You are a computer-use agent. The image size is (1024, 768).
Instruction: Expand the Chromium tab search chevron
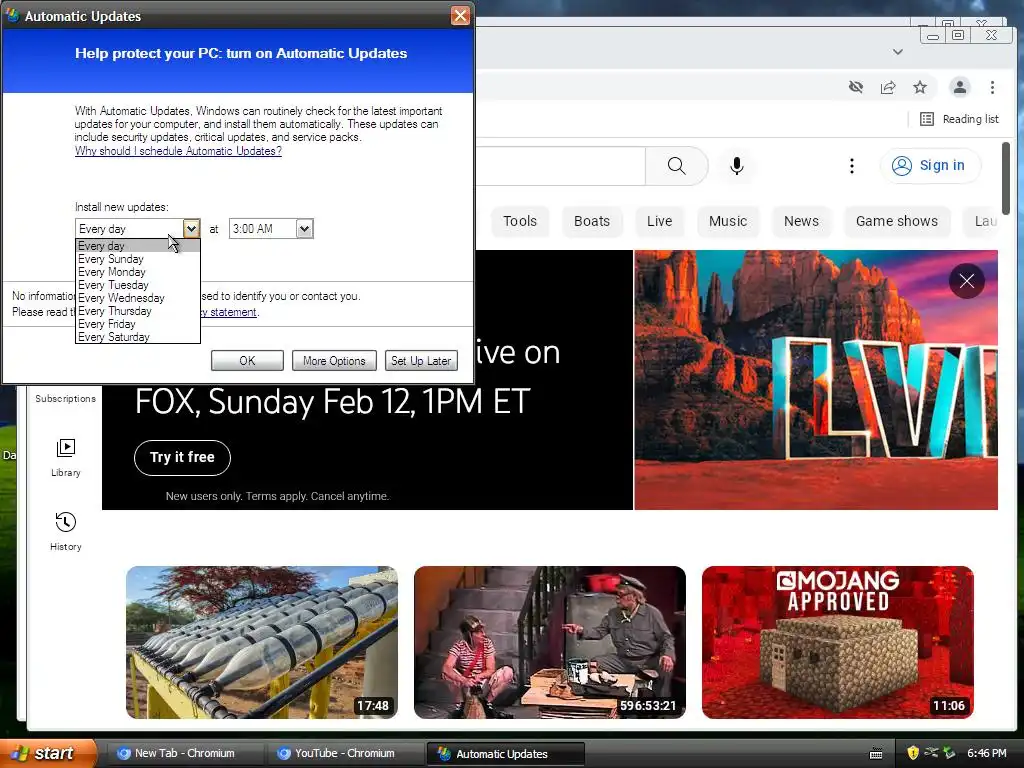pyautogui.click(x=898, y=52)
